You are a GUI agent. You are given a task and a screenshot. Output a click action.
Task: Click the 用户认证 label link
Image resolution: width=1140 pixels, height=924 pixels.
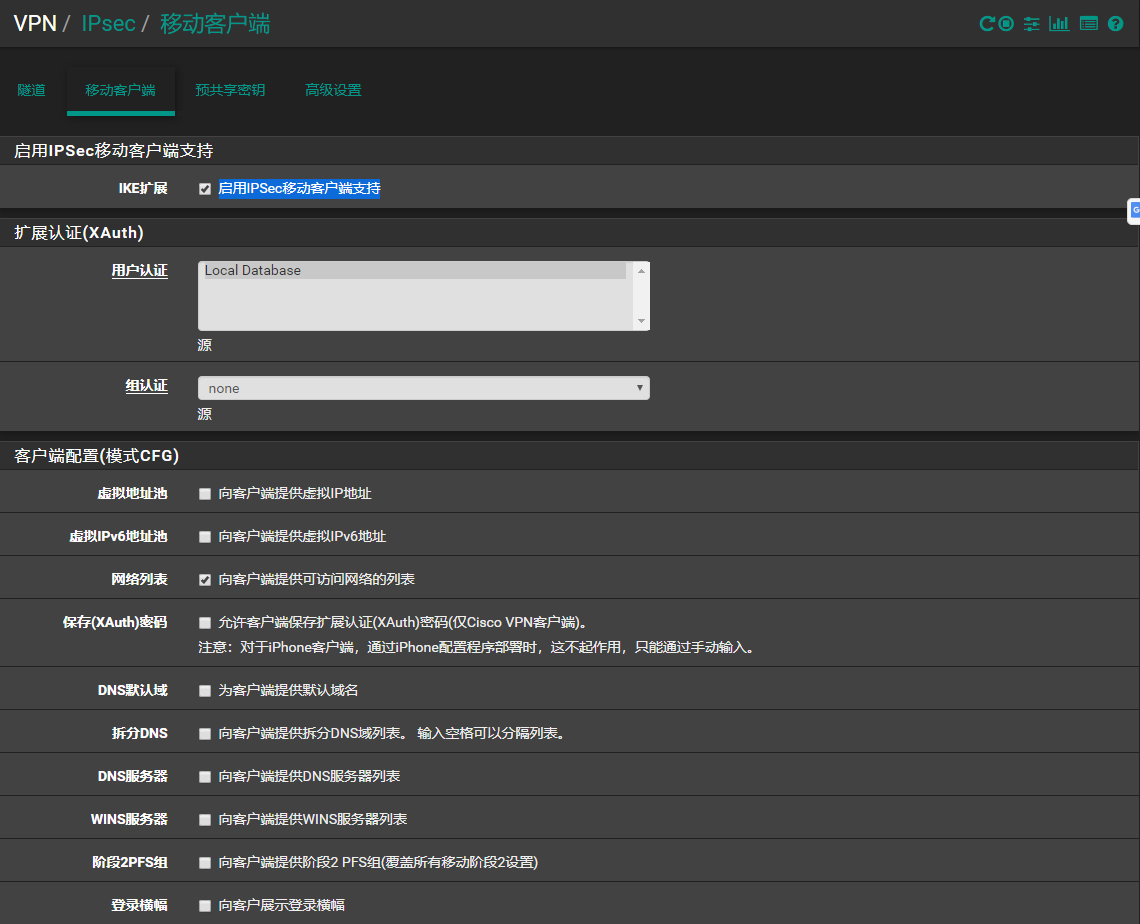(139, 271)
